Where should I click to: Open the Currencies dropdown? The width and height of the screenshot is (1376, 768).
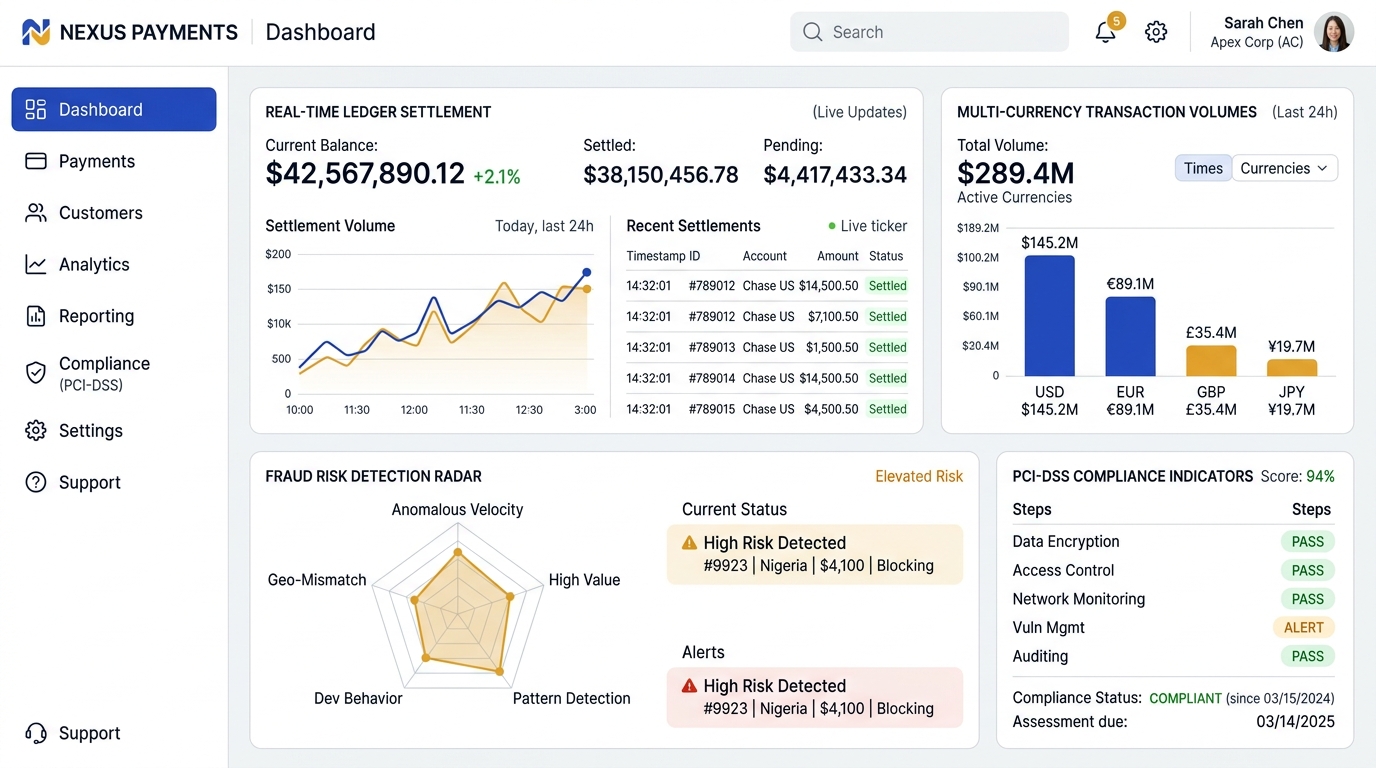(1285, 168)
